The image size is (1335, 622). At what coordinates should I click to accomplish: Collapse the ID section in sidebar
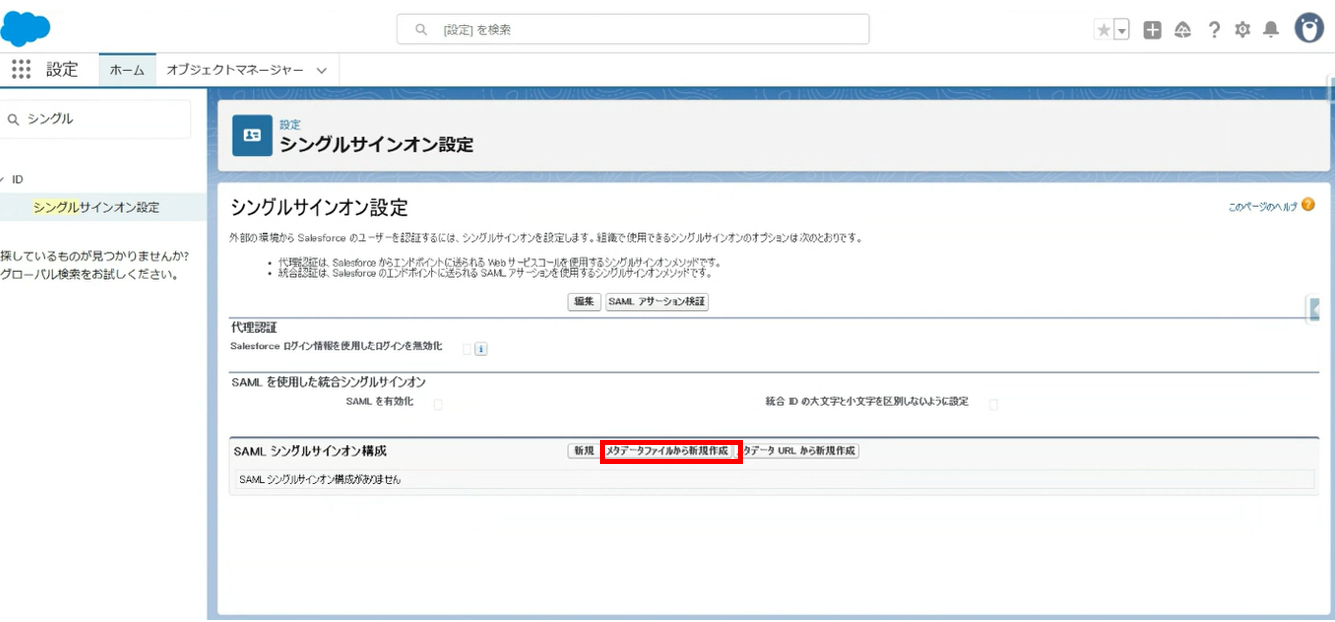[4, 180]
